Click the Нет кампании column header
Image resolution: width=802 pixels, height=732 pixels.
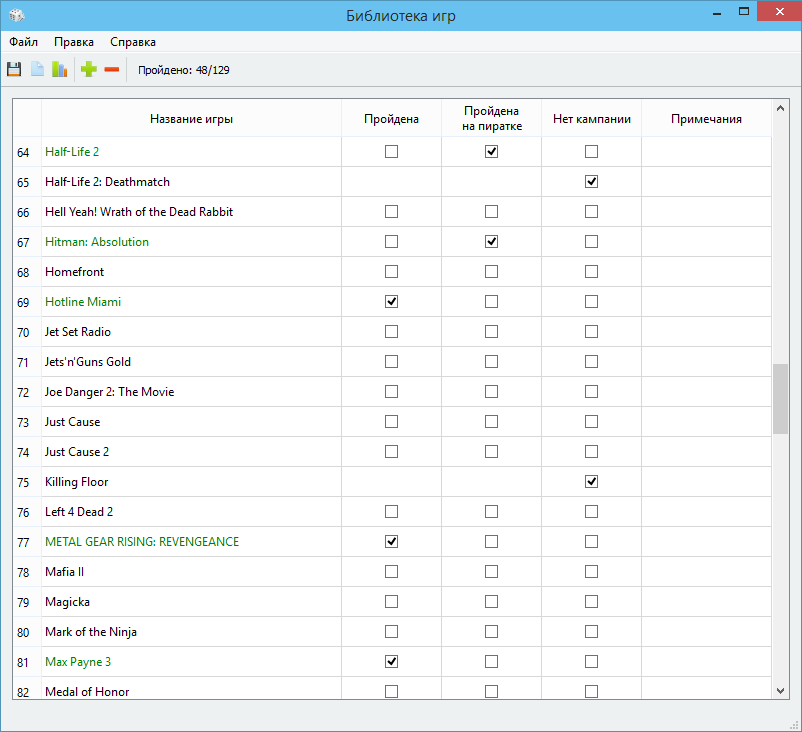[591, 119]
